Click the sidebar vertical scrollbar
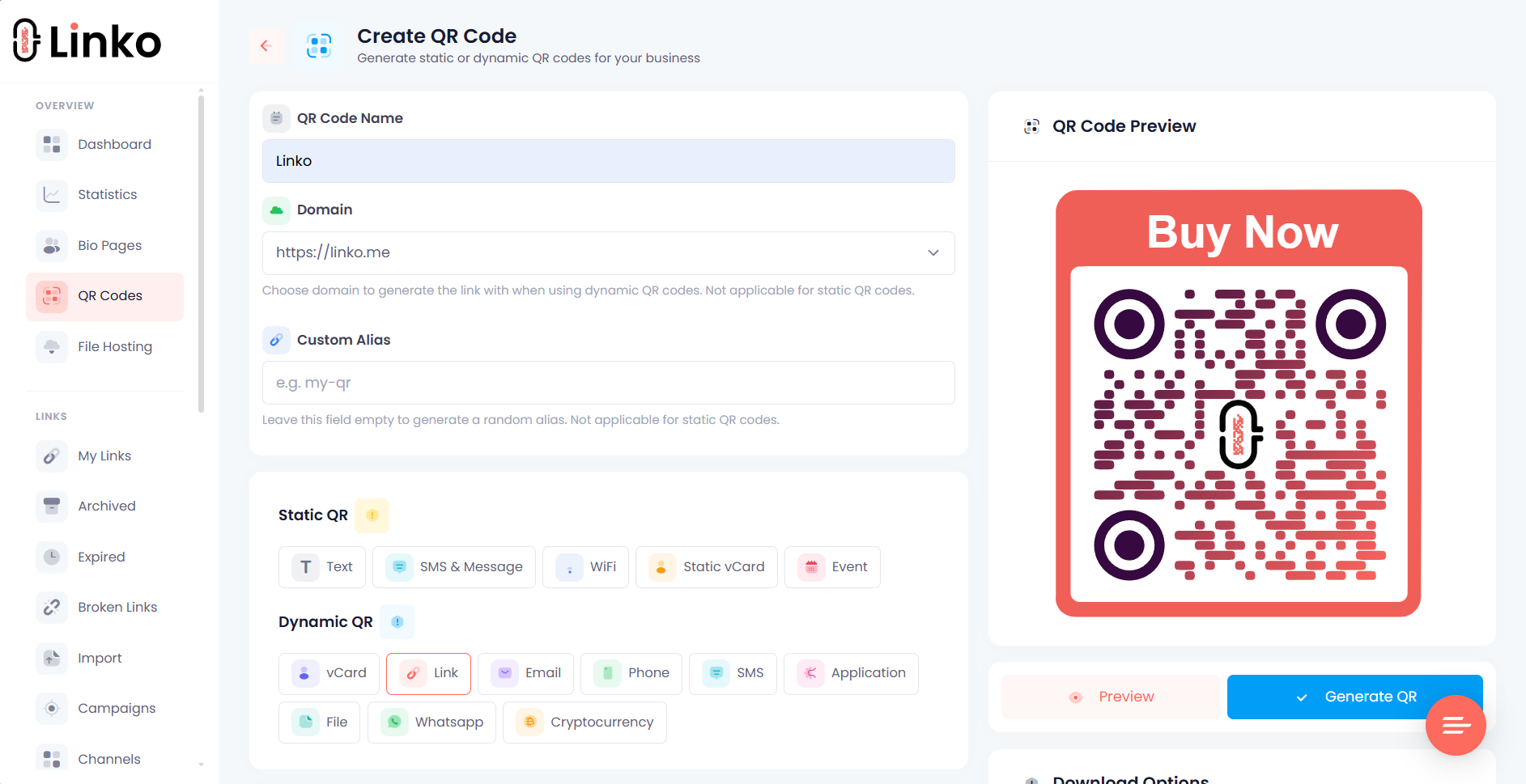1526x784 pixels. (201, 252)
